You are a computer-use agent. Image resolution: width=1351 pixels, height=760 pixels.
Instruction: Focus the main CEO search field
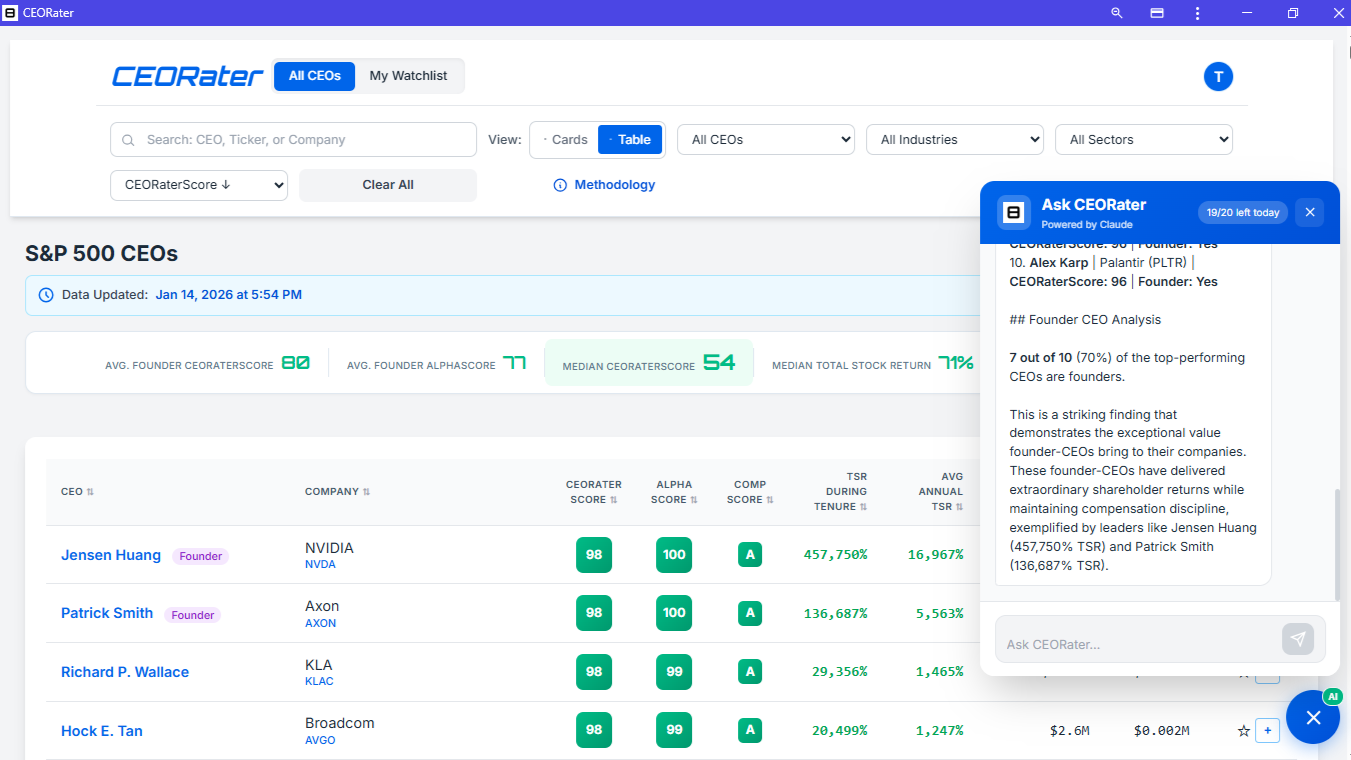293,140
